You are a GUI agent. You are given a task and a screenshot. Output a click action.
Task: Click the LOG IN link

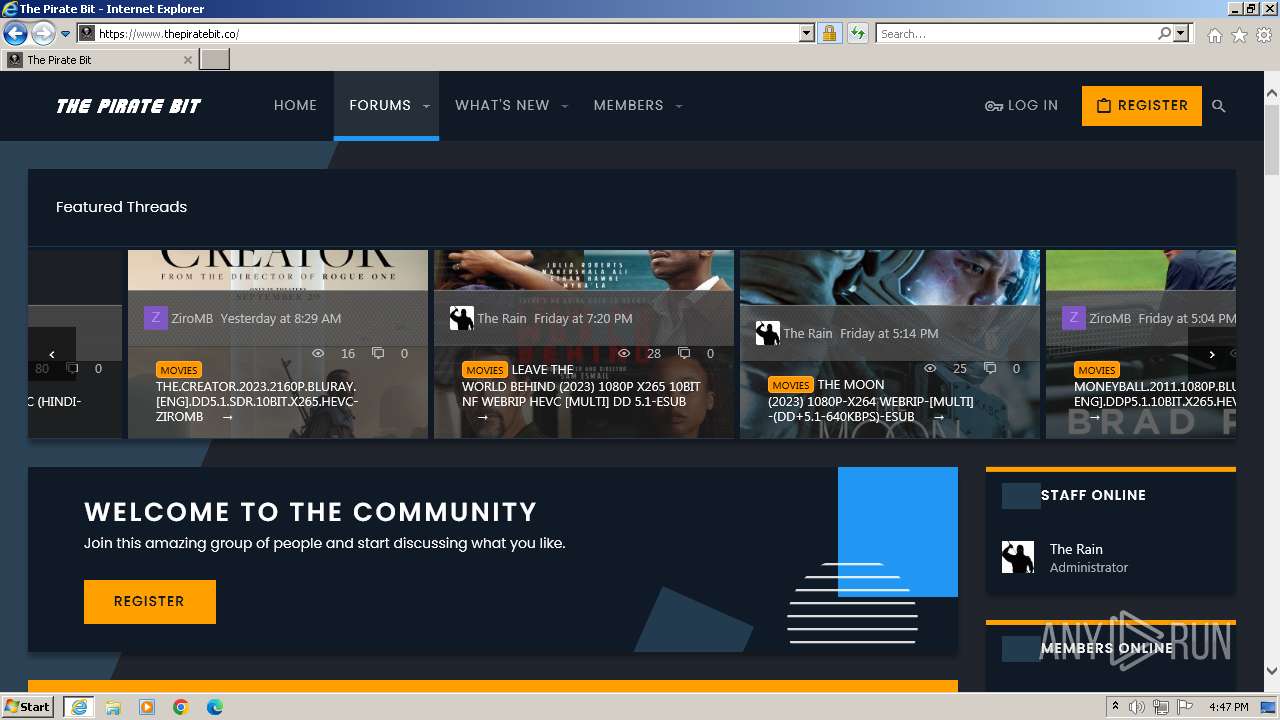1021,105
